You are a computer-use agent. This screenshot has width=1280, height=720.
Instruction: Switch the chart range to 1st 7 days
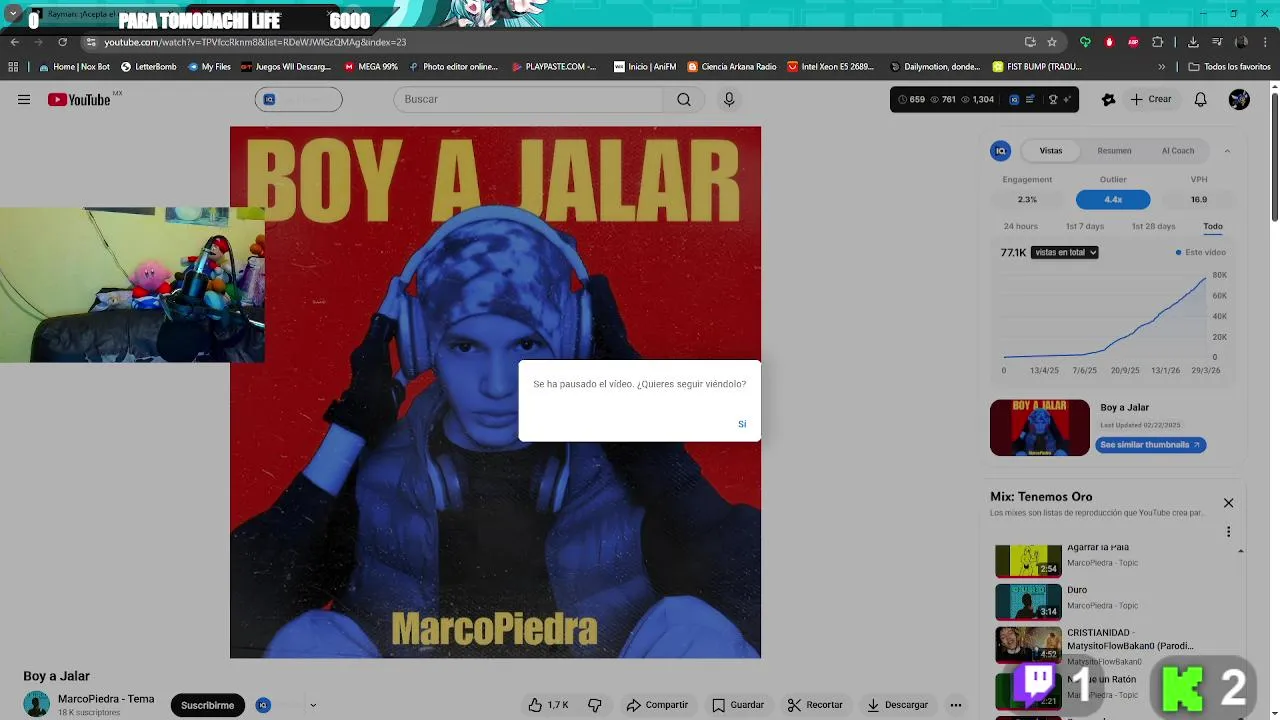(1085, 226)
